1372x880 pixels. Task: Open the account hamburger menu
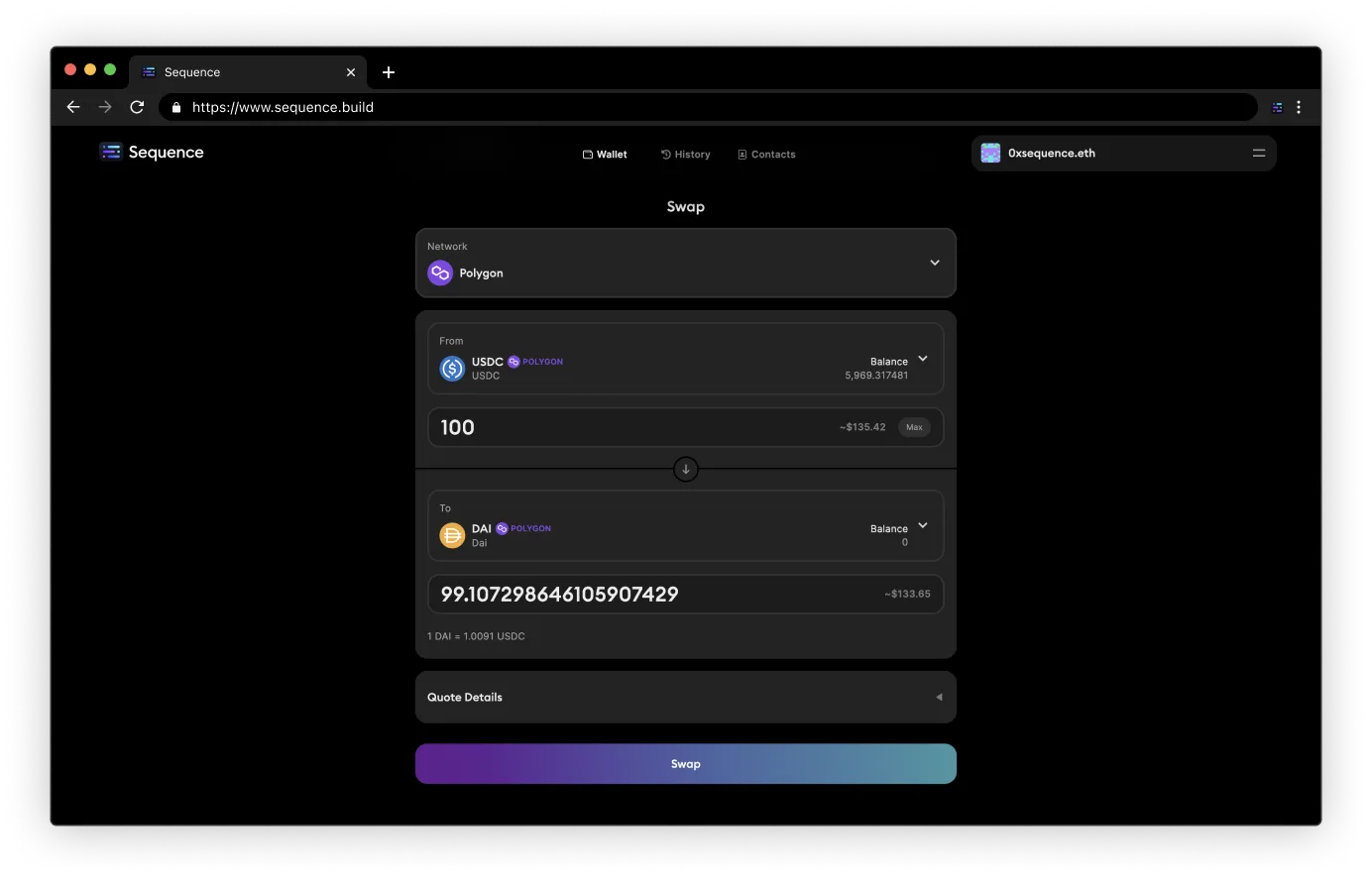[1259, 154]
